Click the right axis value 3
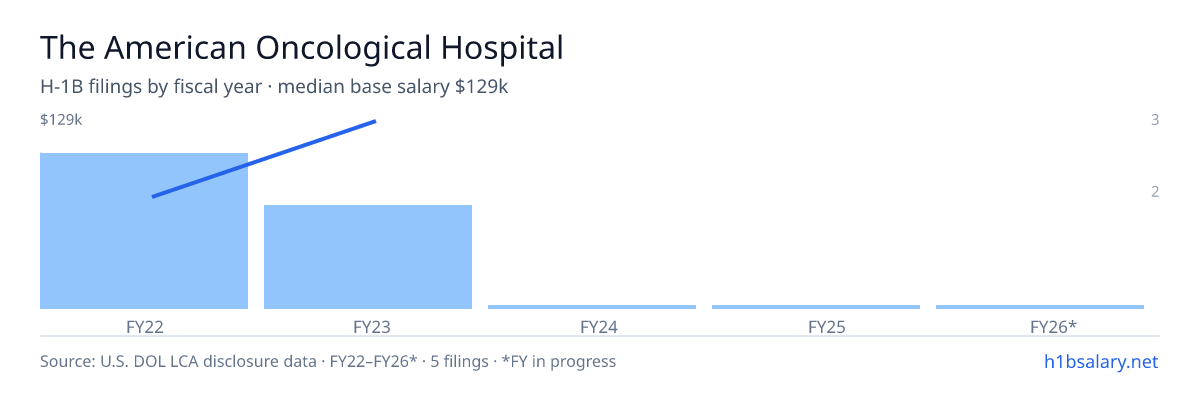 pos(1155,120)
